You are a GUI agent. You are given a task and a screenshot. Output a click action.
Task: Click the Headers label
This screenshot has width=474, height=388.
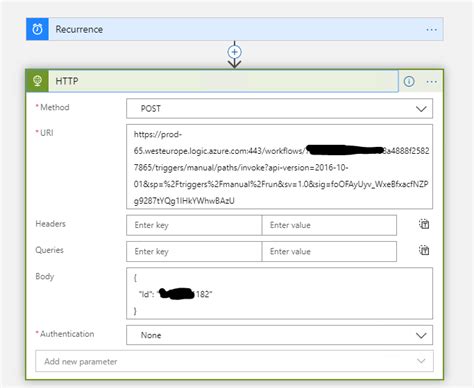(x=50, y=224)
